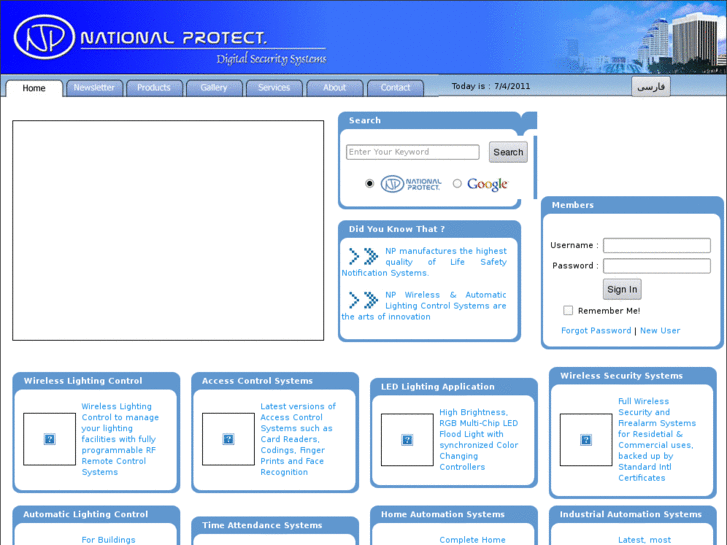
Task: Click the 'Today is : 7/4/2011' date text
Action: pyautogui.click(x=491, y=86)
